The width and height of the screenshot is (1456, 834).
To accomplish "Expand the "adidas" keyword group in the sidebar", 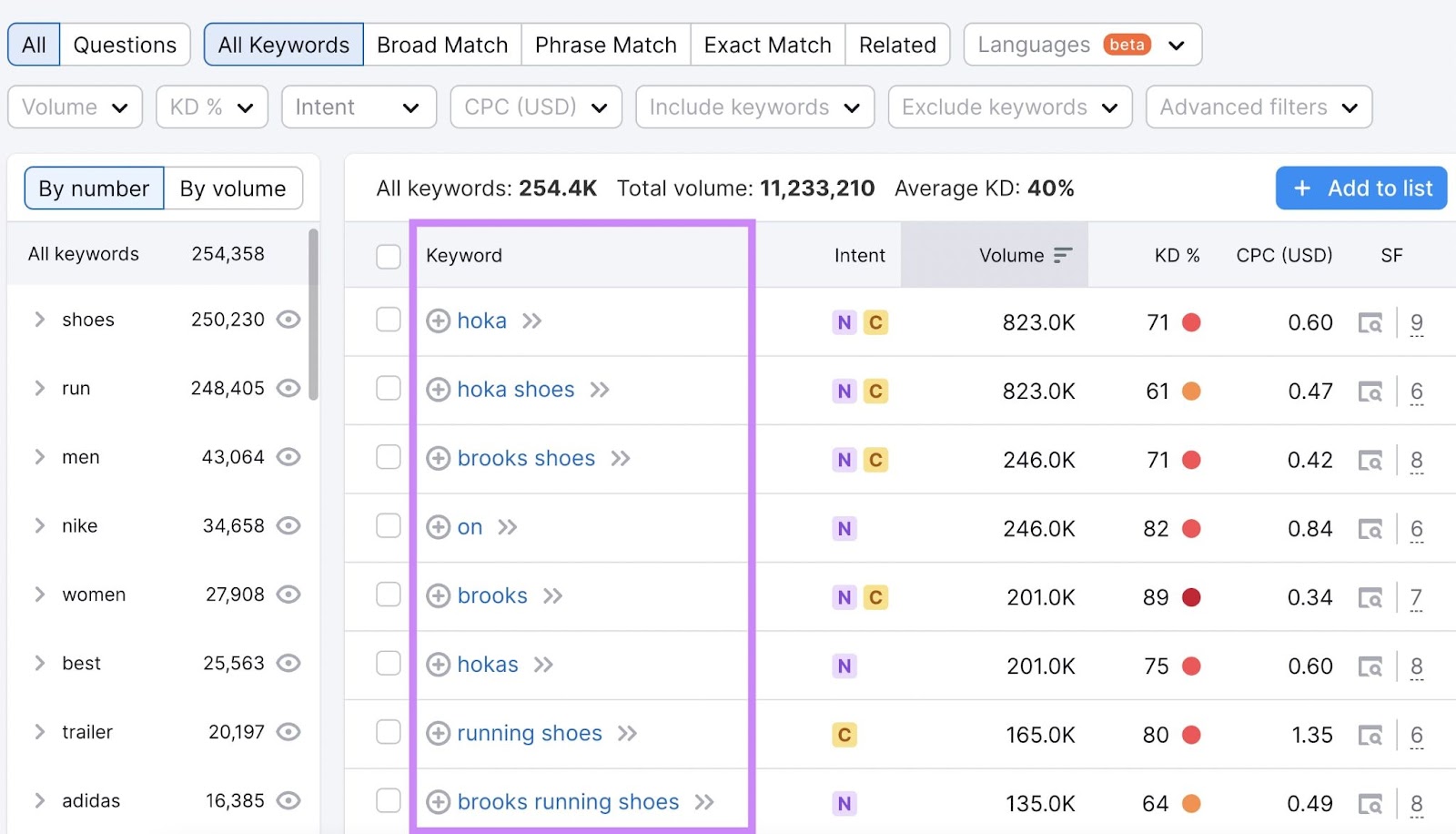I will (x=38, y=800).
